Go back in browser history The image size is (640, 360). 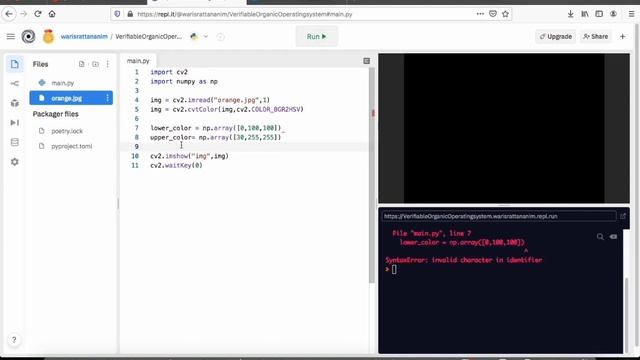(x=9, y=14)
